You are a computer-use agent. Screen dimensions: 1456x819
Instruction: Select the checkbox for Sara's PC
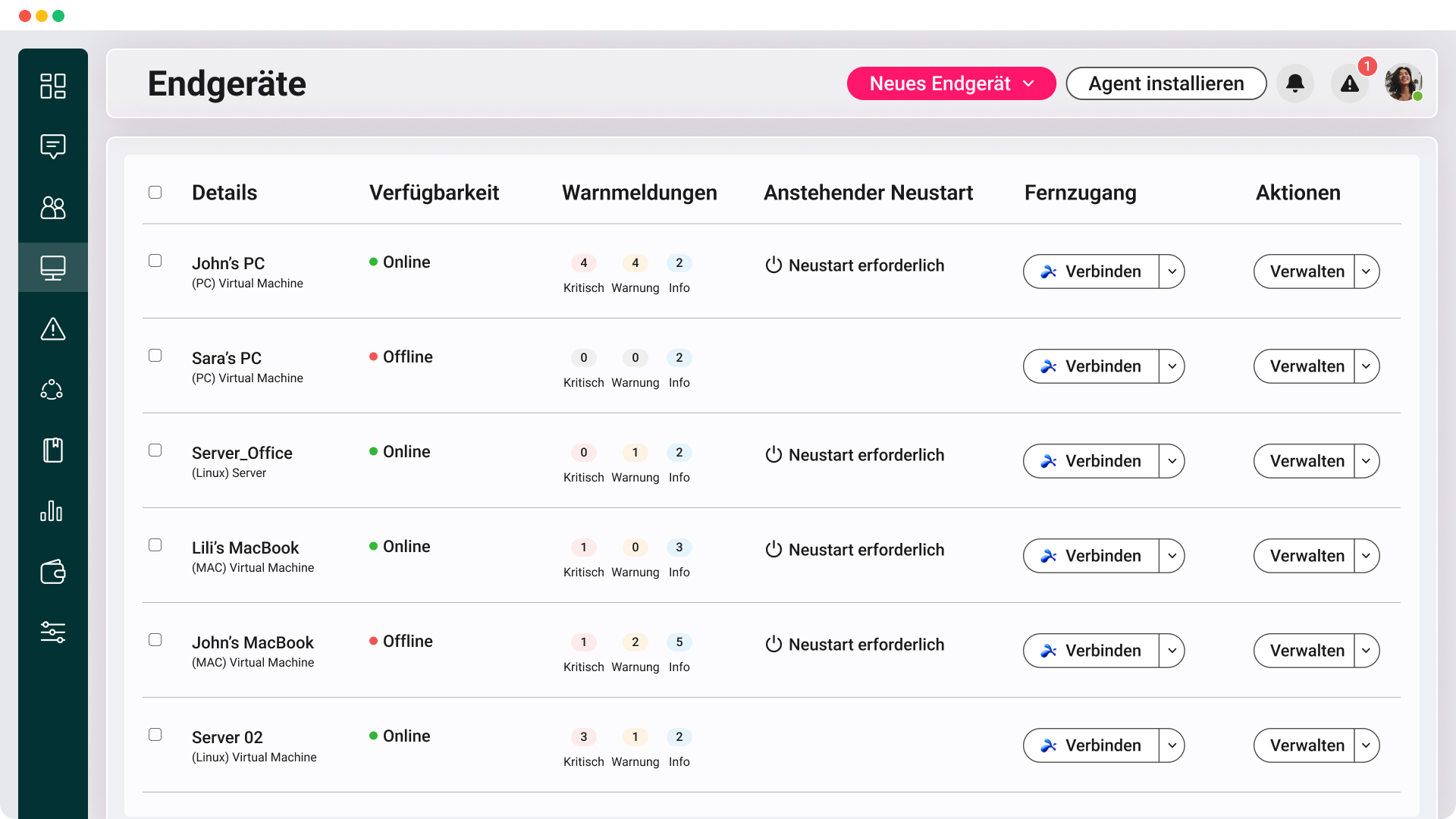pos(155,355)
